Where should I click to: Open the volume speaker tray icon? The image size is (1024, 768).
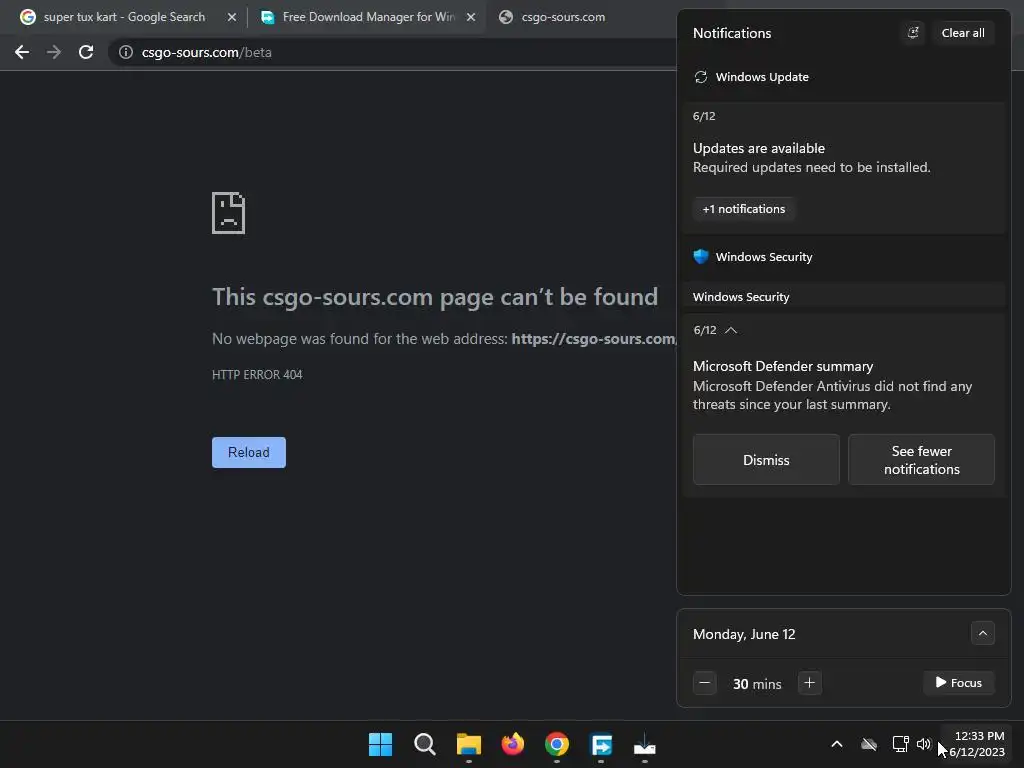(x=923, y=744)
